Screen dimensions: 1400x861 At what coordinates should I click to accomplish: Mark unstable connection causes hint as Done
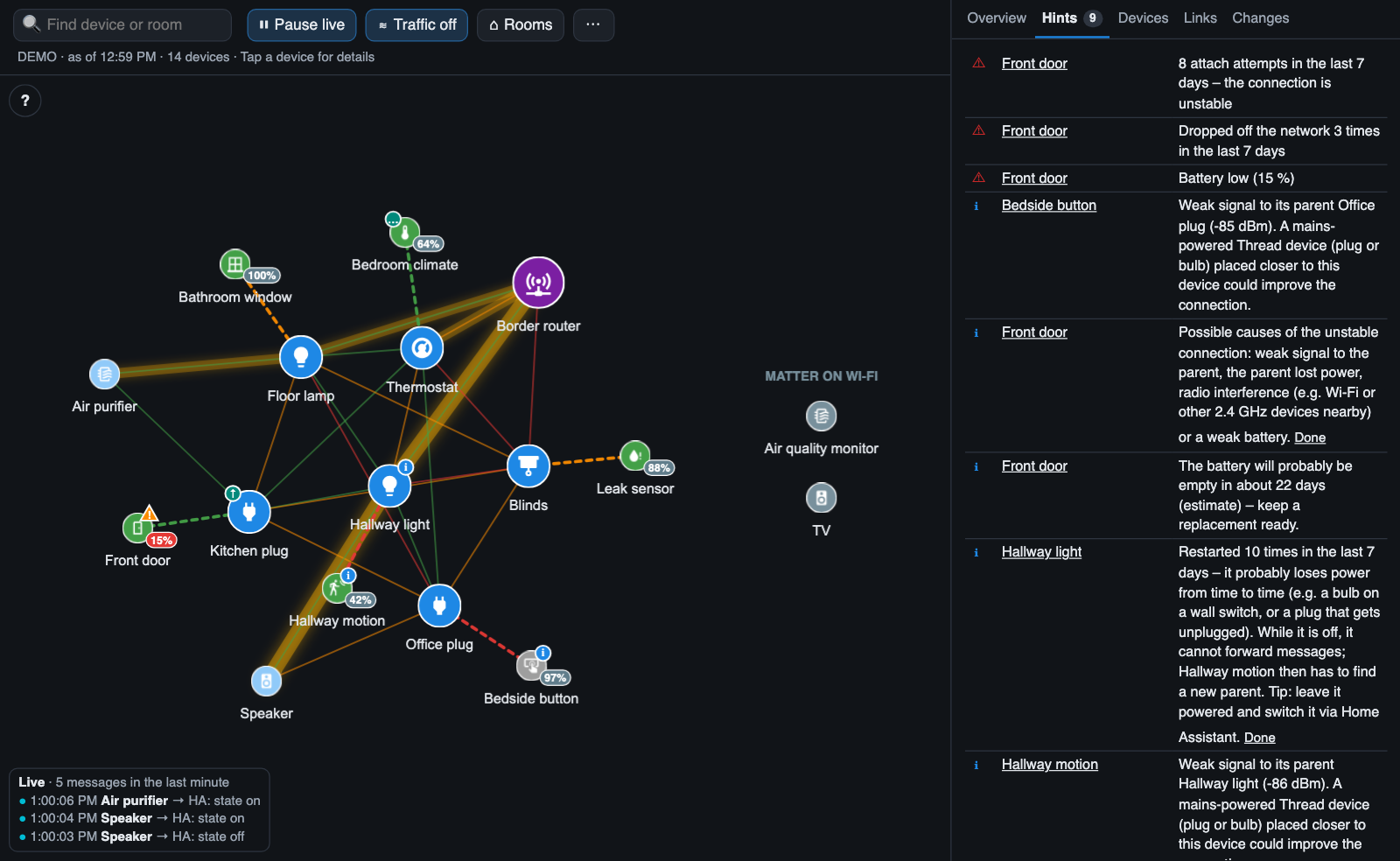click(x=1310, y=437)
